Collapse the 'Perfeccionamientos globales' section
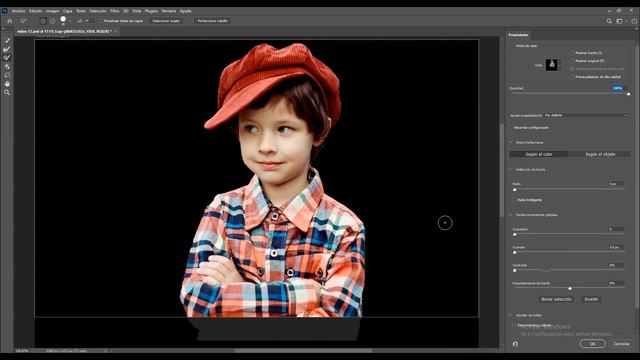Viewport: 640px width, 360px height. coord(511,215)
